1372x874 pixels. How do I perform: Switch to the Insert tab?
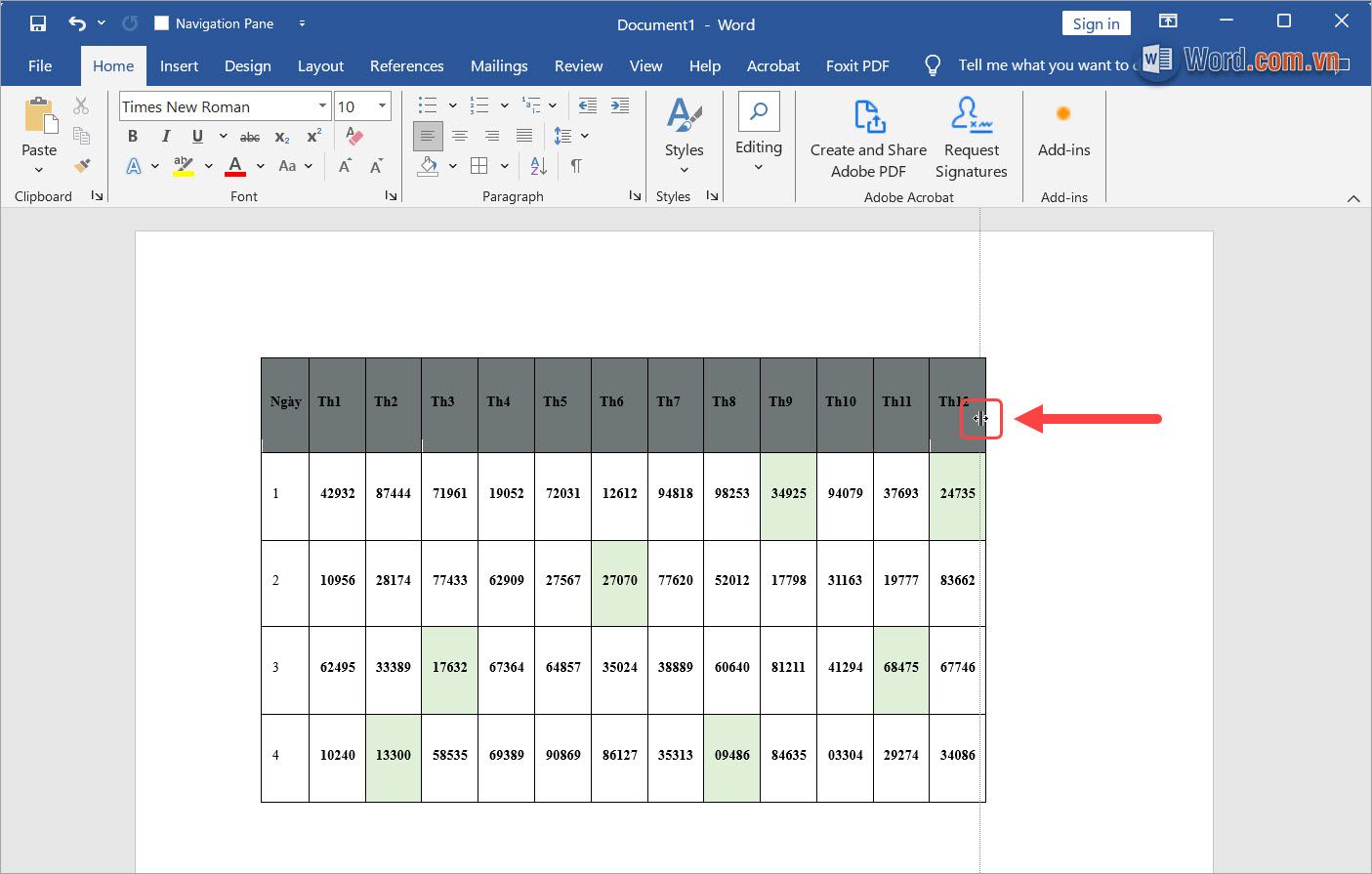tap(179, 65)
